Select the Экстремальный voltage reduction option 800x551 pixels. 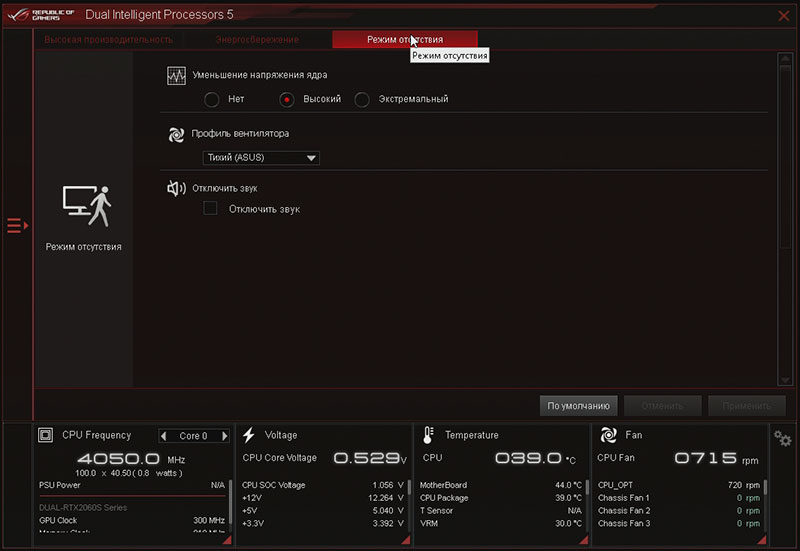pyautogui.click(x=362, y=99)
